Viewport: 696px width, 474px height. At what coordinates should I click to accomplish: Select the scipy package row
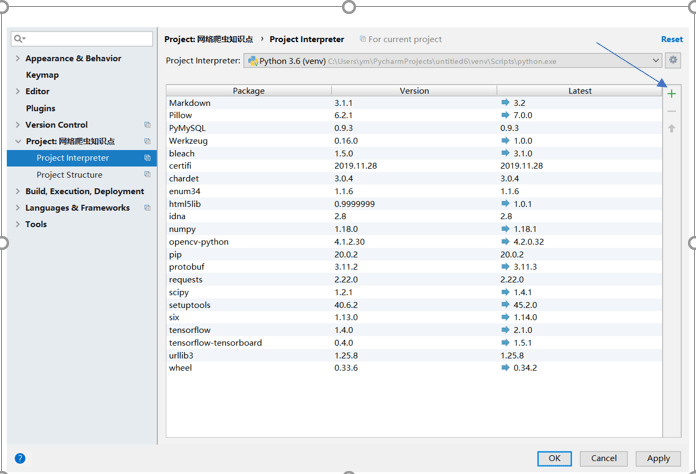tap(414, 292)
